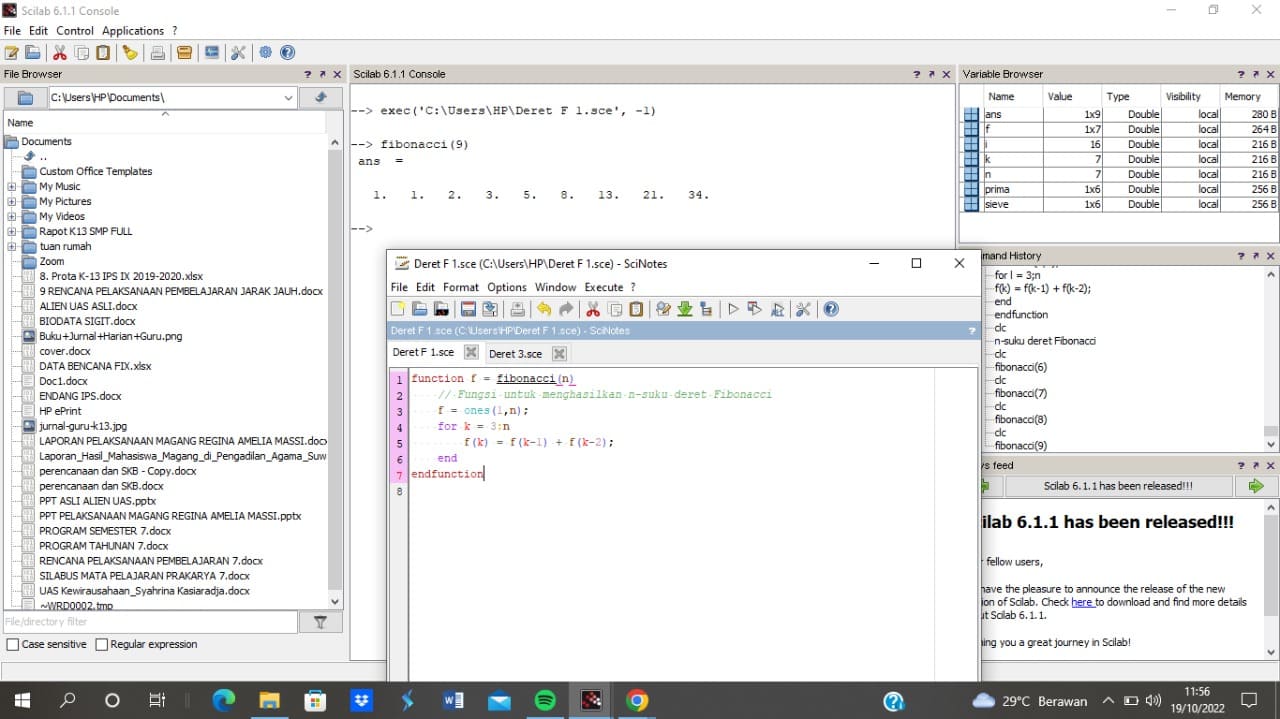
Task: Save the file with SciNotes floppy icon
Action: 468,309
